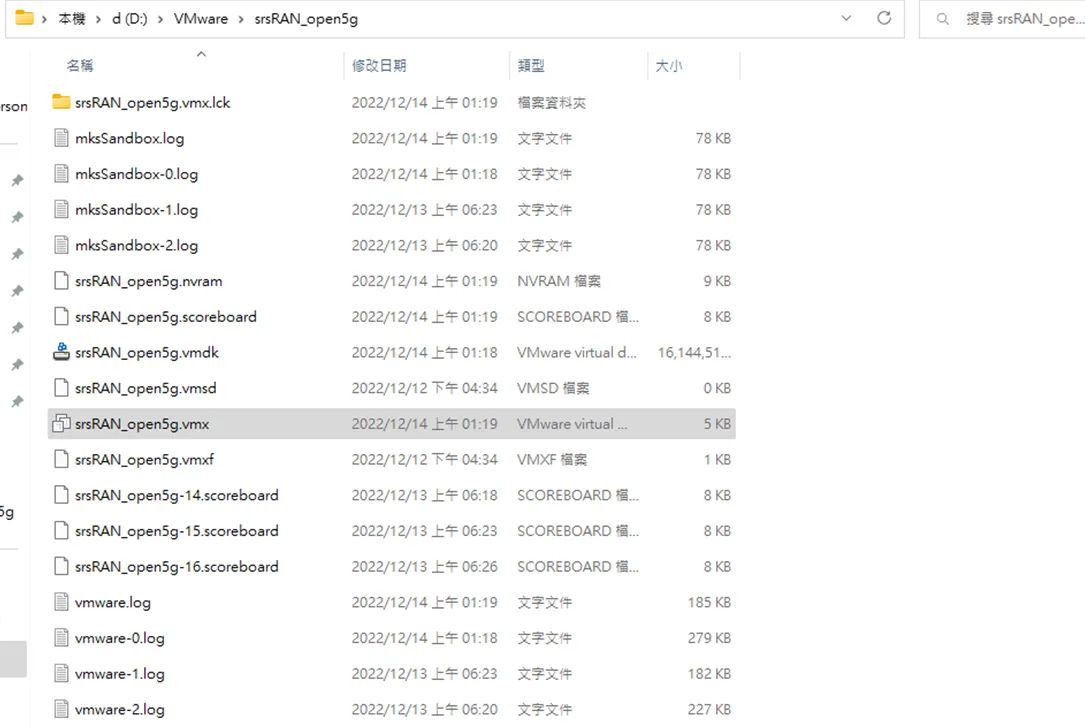Image resolution: width=1085 pixels, height=728 pixels.
Task: Select the vmware-1.log file name
Action: 120,674
